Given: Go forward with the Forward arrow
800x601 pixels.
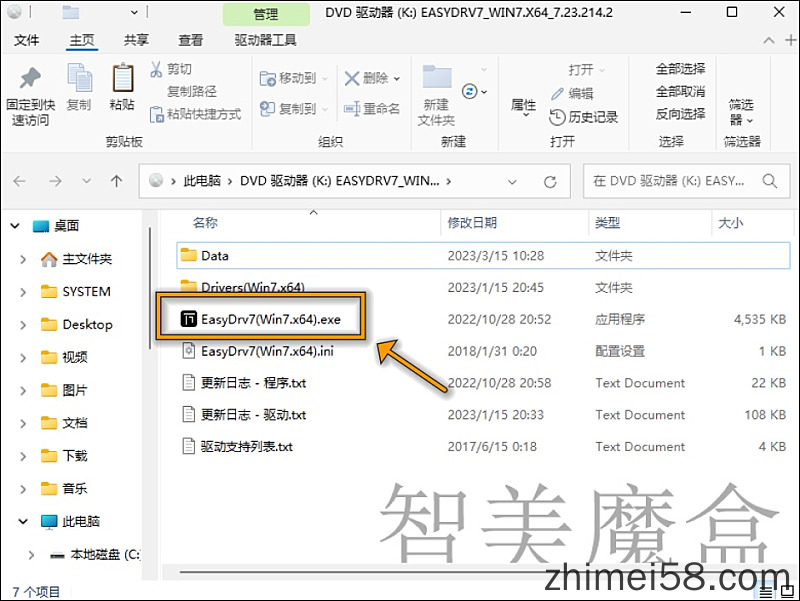Looking at the screenshot, I should 55,181.
